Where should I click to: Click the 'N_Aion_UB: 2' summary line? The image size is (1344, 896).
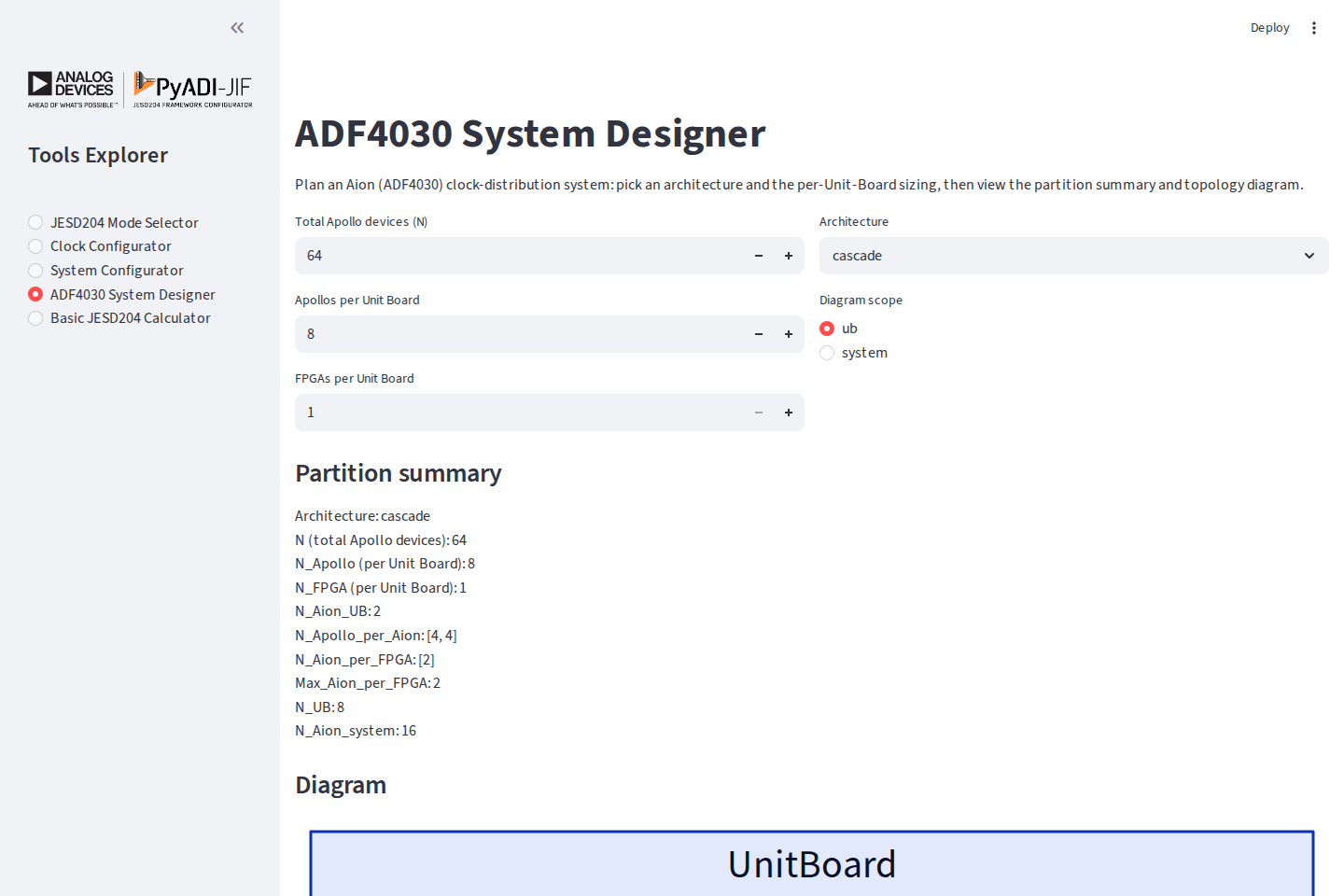pos(338,611)
